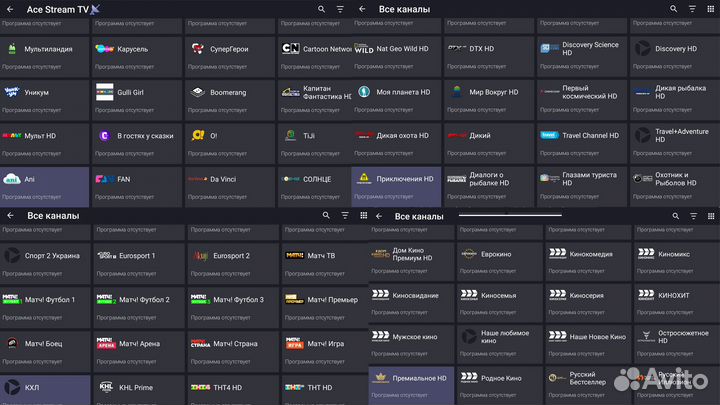Viewport: 720px width, 405px height.
Task: Open the filter icon above Киномикс channel
Action: pyautogui.click(x=693, y=216)
